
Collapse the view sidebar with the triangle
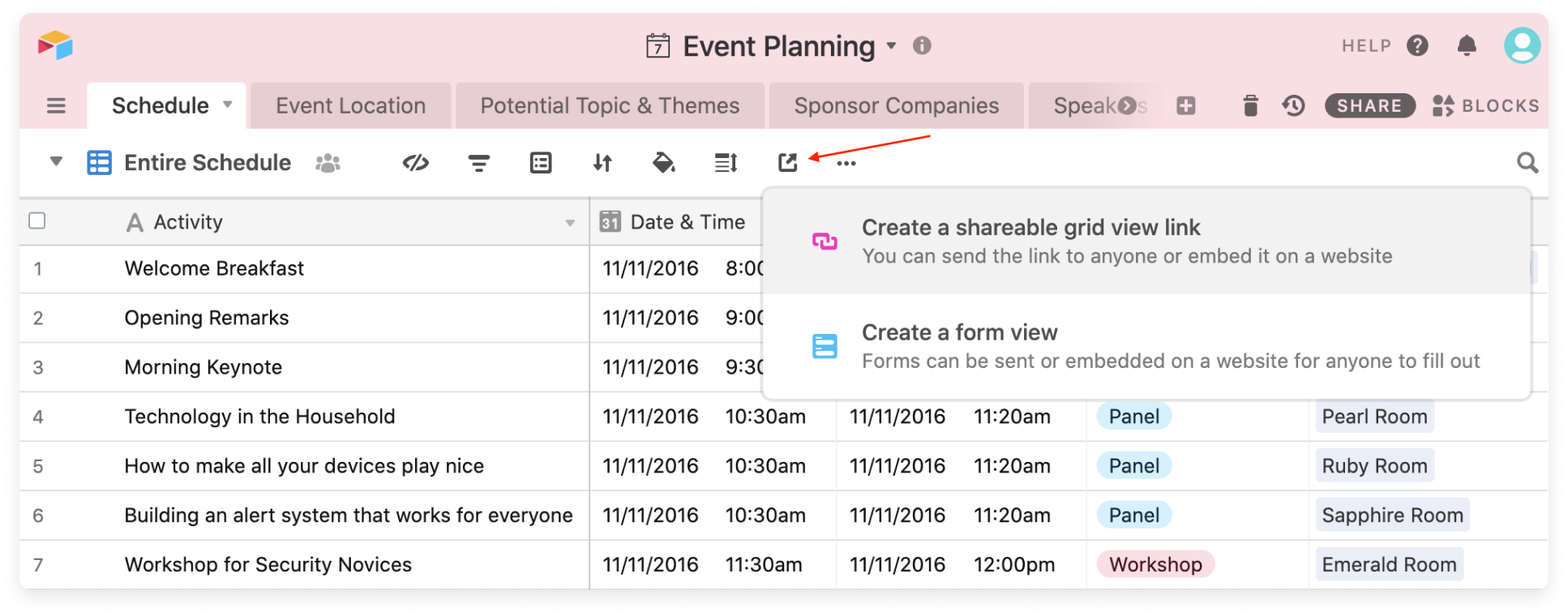(x=55, y=162)
